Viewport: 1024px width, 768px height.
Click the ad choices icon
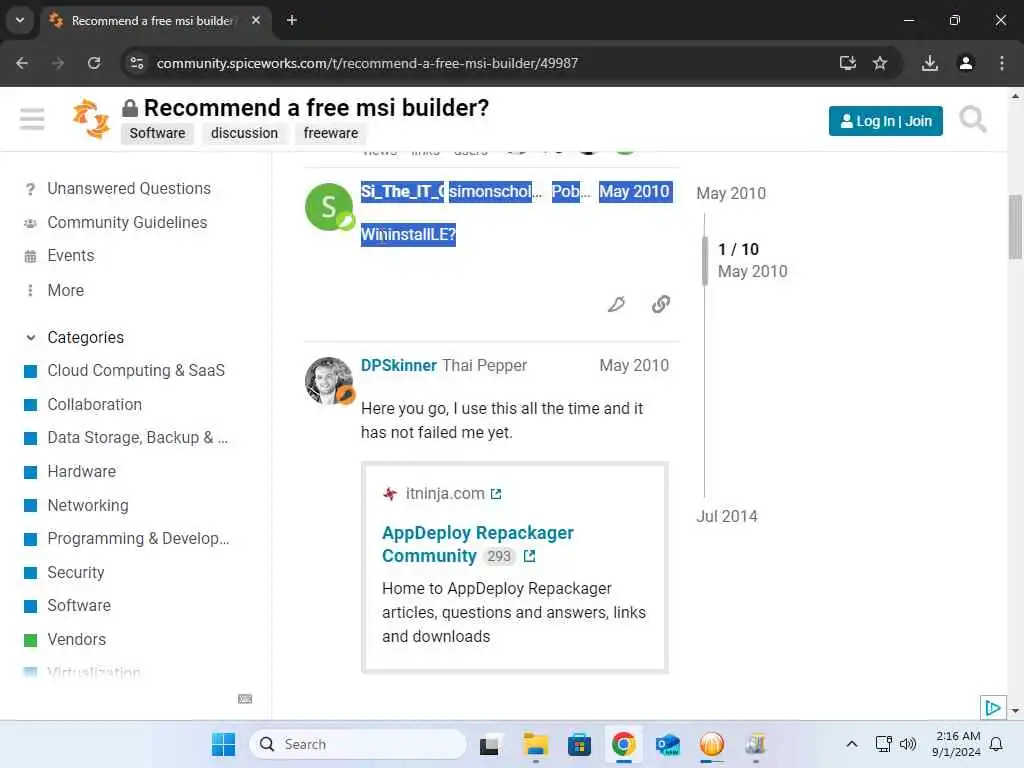click(x=993, y=708)
